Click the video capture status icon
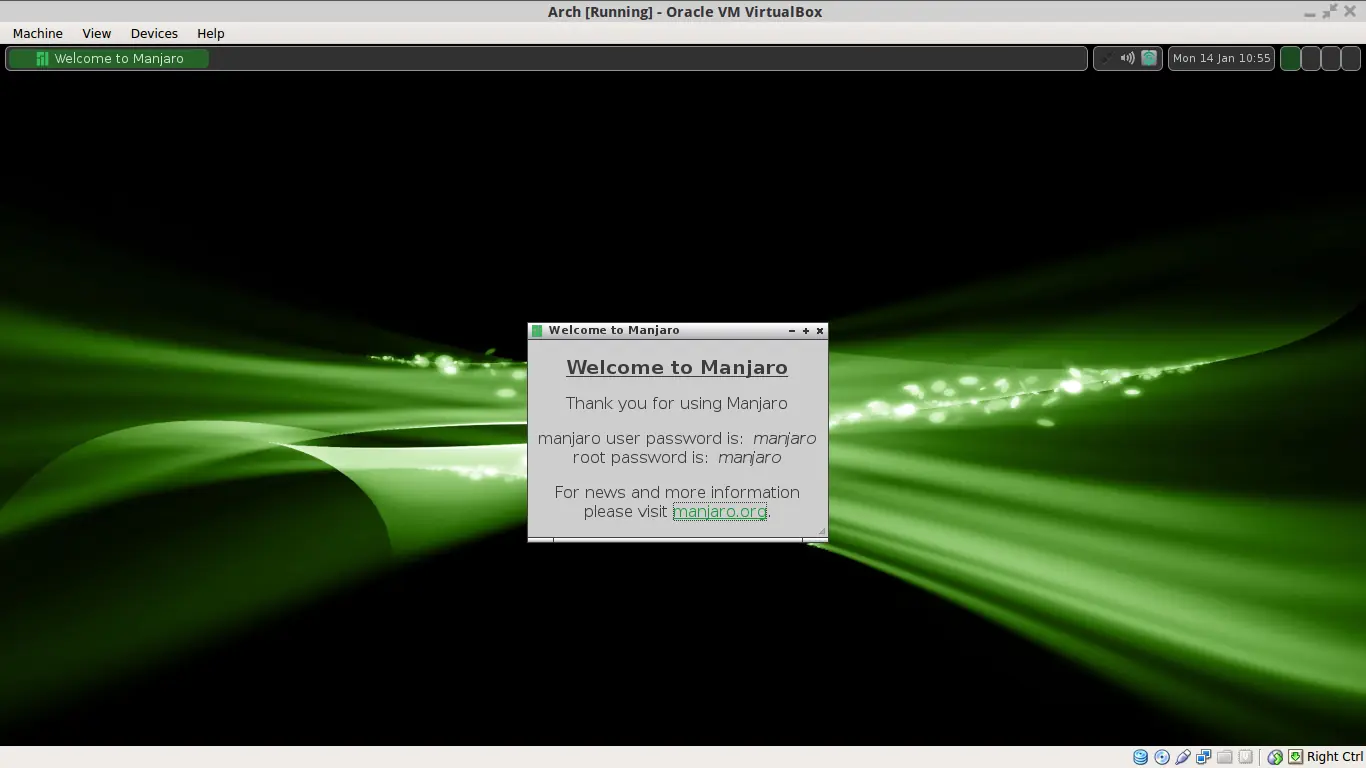The height and width of the screenshot is (768, 1366). (1246, 757)
